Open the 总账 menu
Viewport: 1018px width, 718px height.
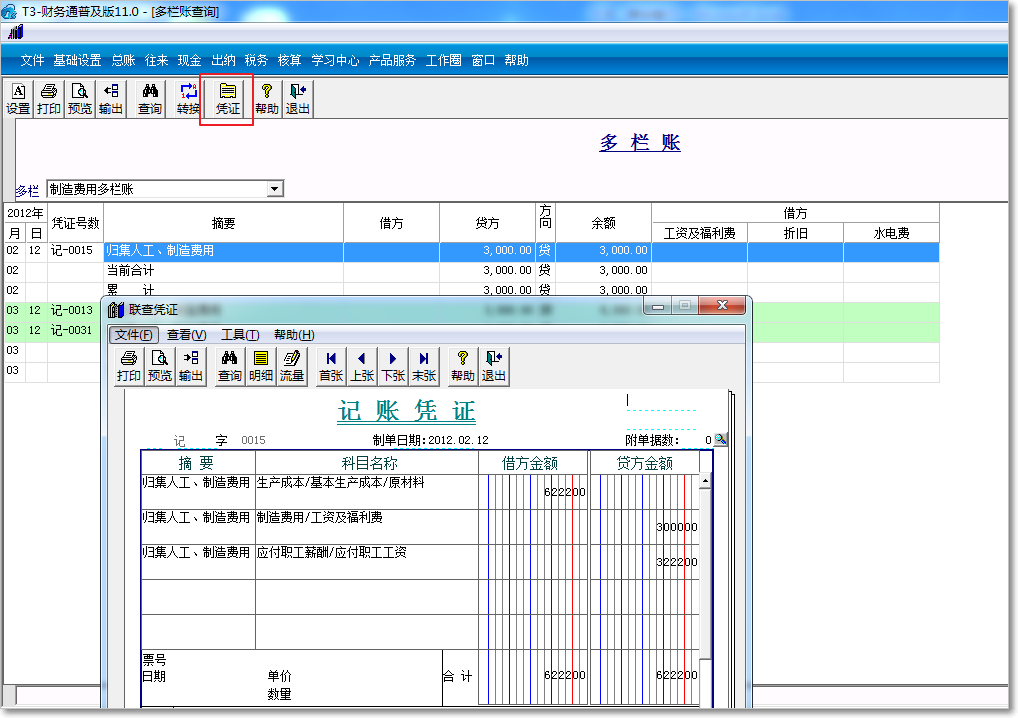123,60
